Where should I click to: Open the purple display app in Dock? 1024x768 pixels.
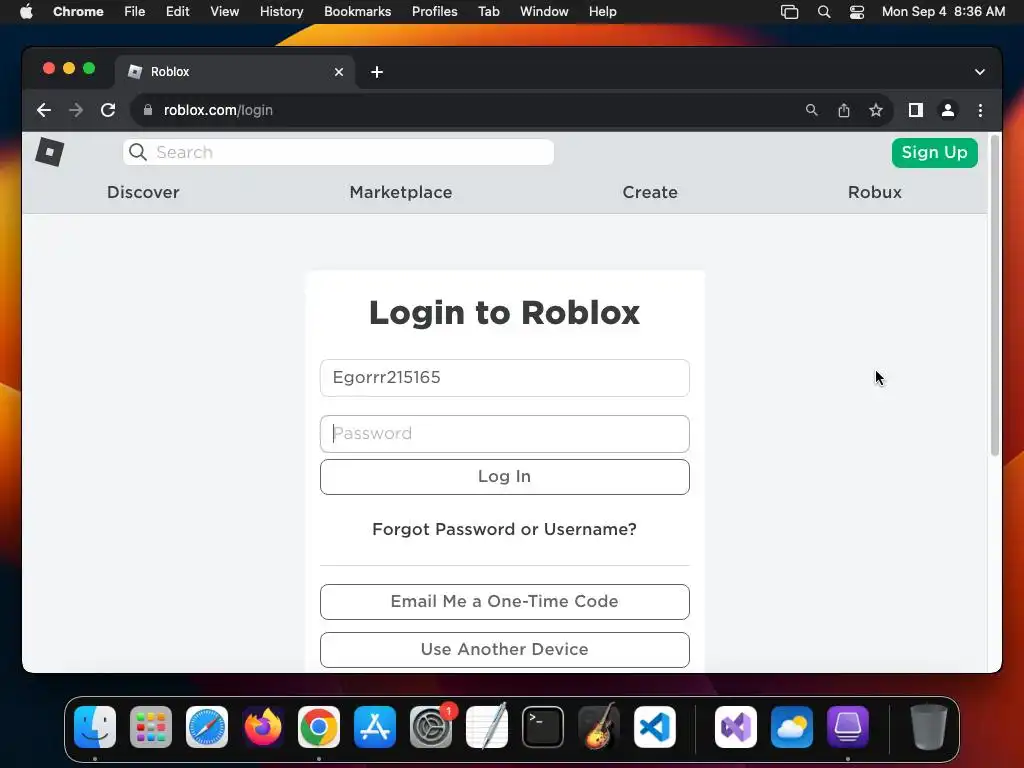point(848,727)
